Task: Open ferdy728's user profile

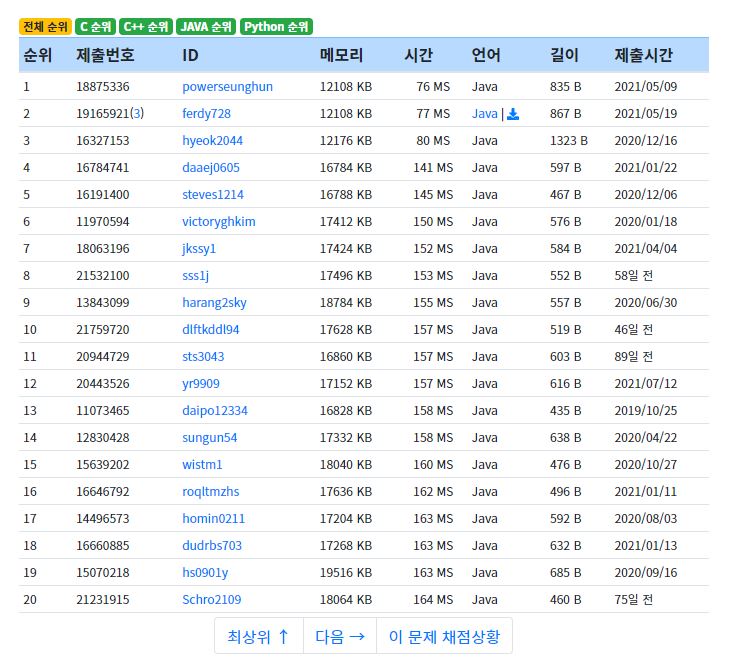Action: coord(206,114)
